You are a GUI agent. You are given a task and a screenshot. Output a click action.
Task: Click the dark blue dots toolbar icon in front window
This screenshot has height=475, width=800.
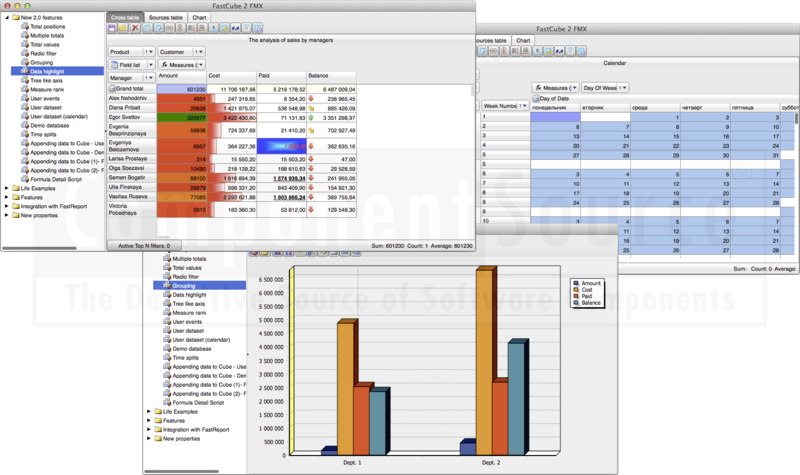(x=235, y=28)
